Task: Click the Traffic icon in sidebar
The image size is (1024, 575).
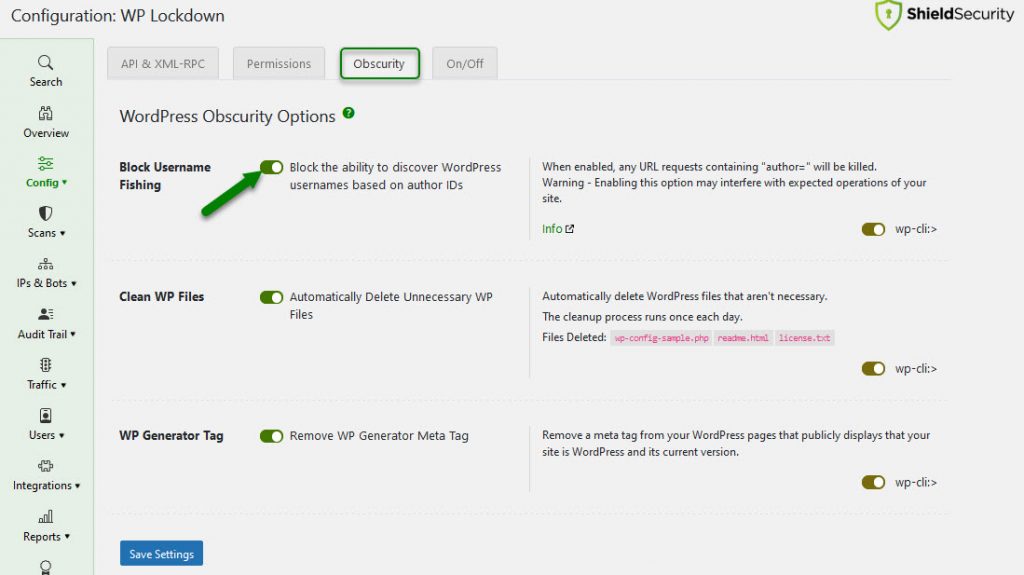Action: tap(45, 365)
